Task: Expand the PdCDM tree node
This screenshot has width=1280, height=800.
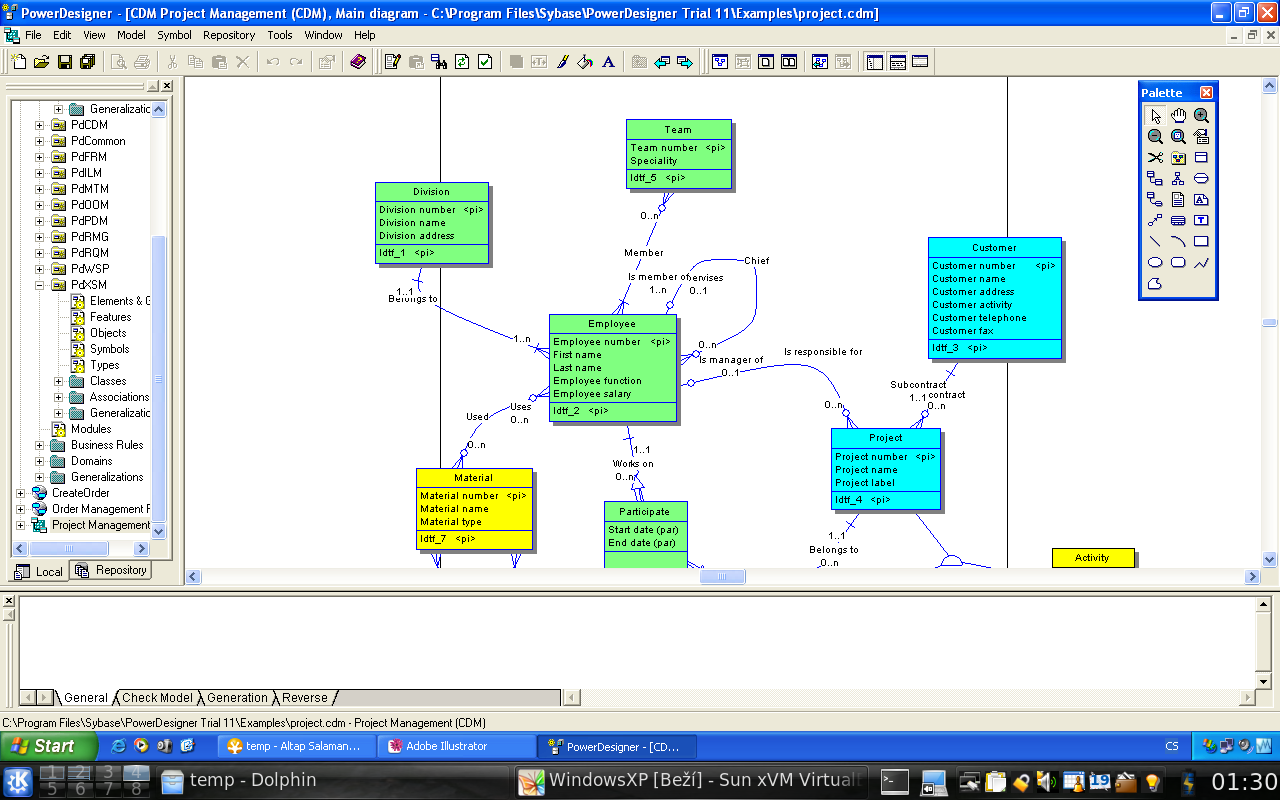Action: click(x=40, y=125)
